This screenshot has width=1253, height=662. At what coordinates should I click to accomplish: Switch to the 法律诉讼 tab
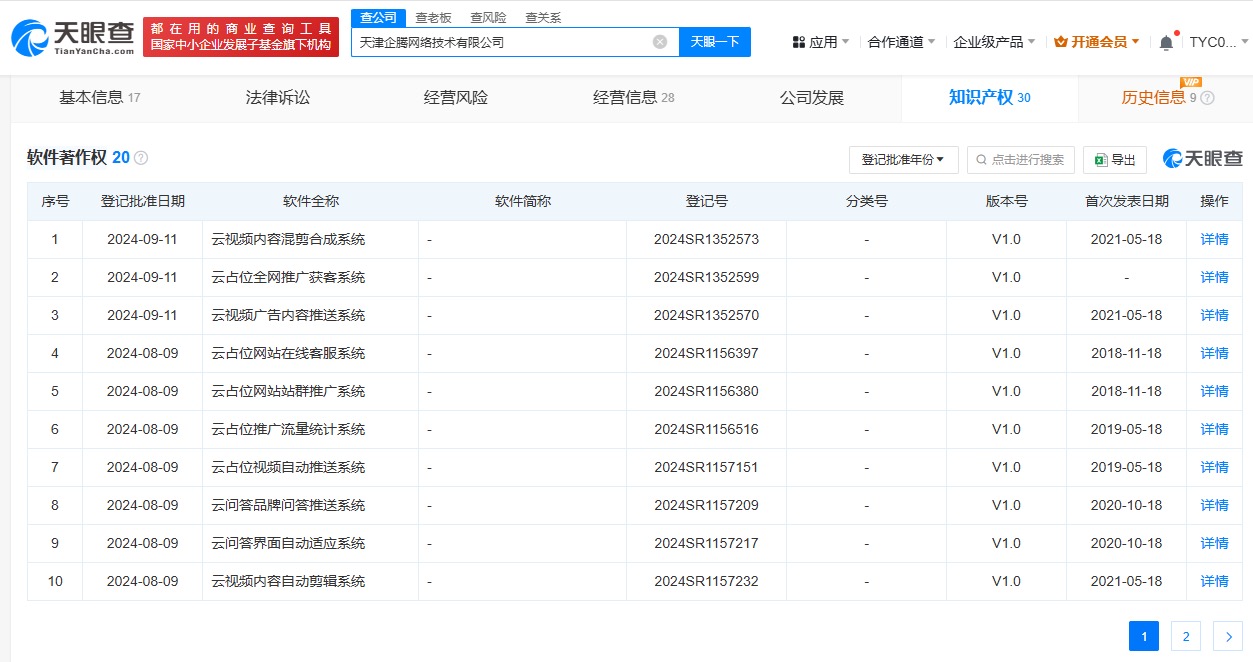pyautogui.click(x=278, y=98)
